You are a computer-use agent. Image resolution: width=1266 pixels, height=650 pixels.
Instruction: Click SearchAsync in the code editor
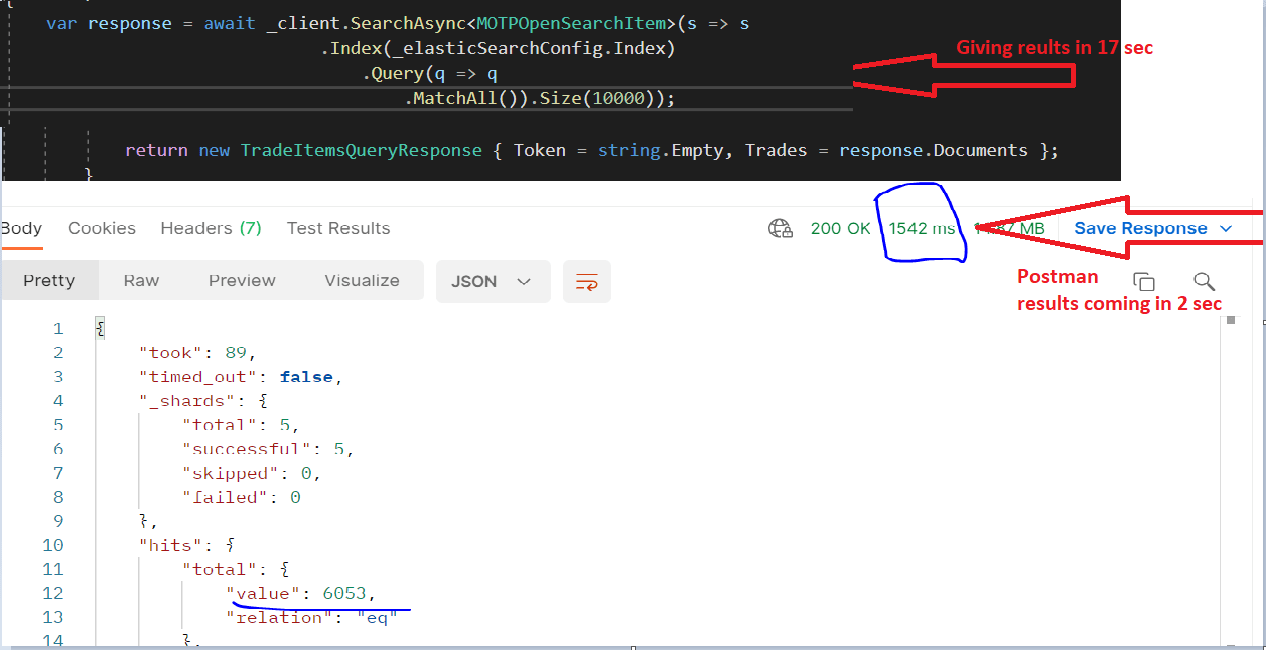tap(408, 23)
